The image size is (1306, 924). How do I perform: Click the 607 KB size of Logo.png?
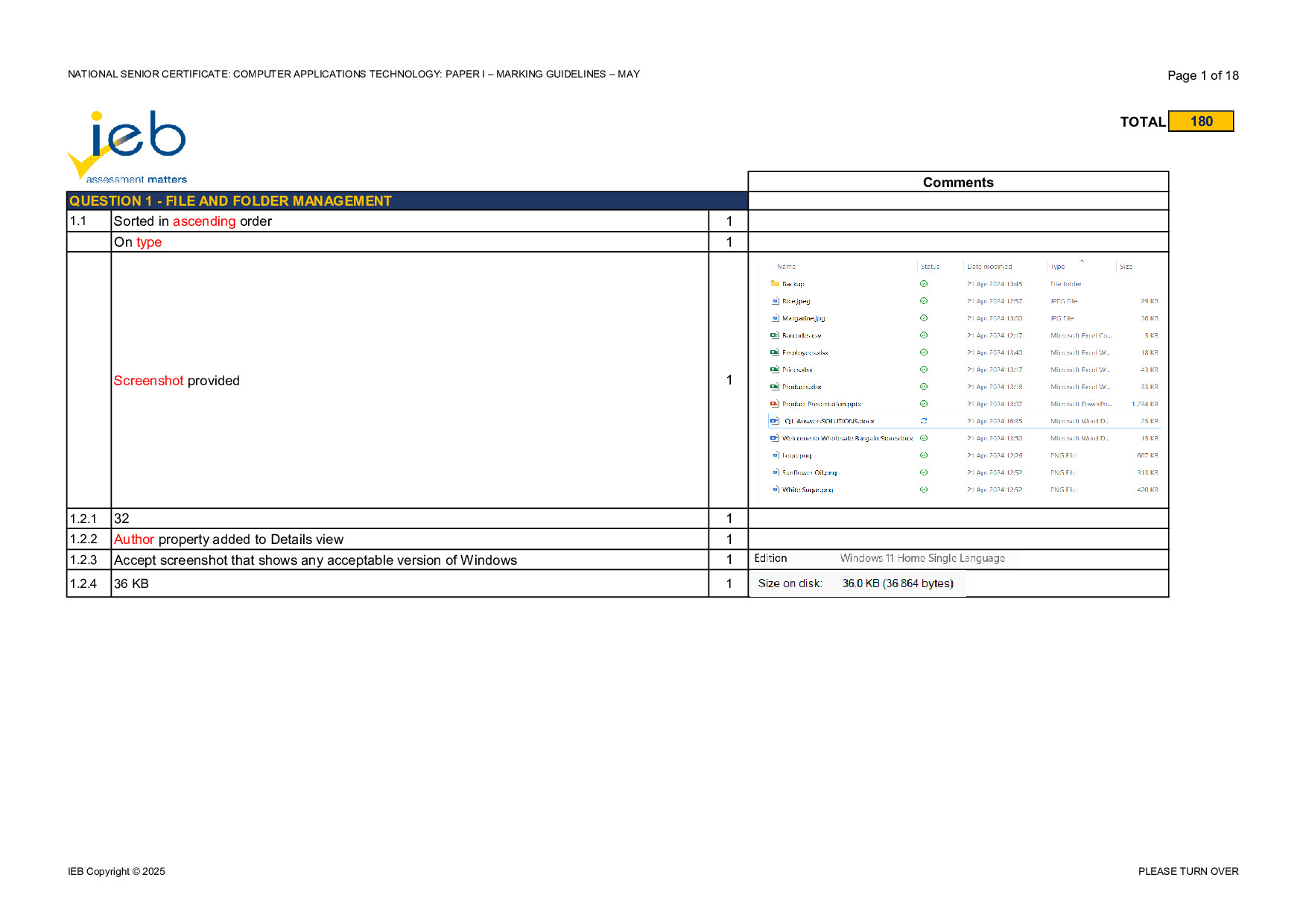coord(1147,455)
